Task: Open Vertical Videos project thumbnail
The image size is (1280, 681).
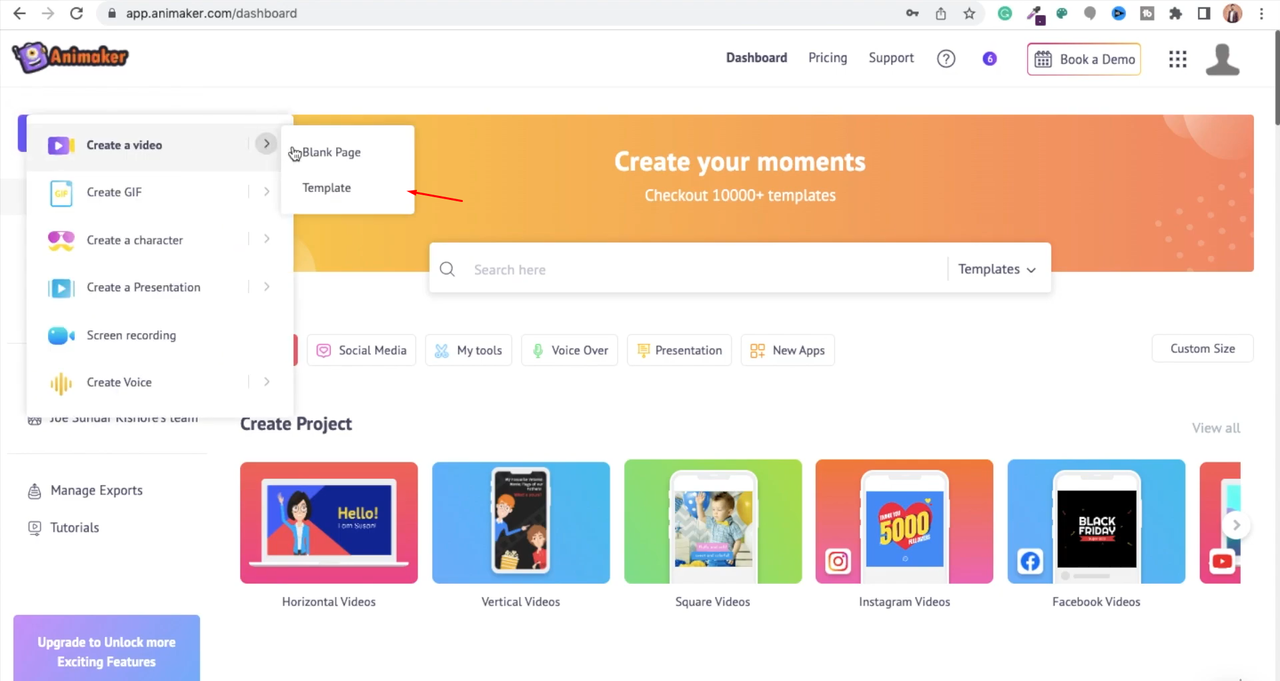Action: point(521,523)
